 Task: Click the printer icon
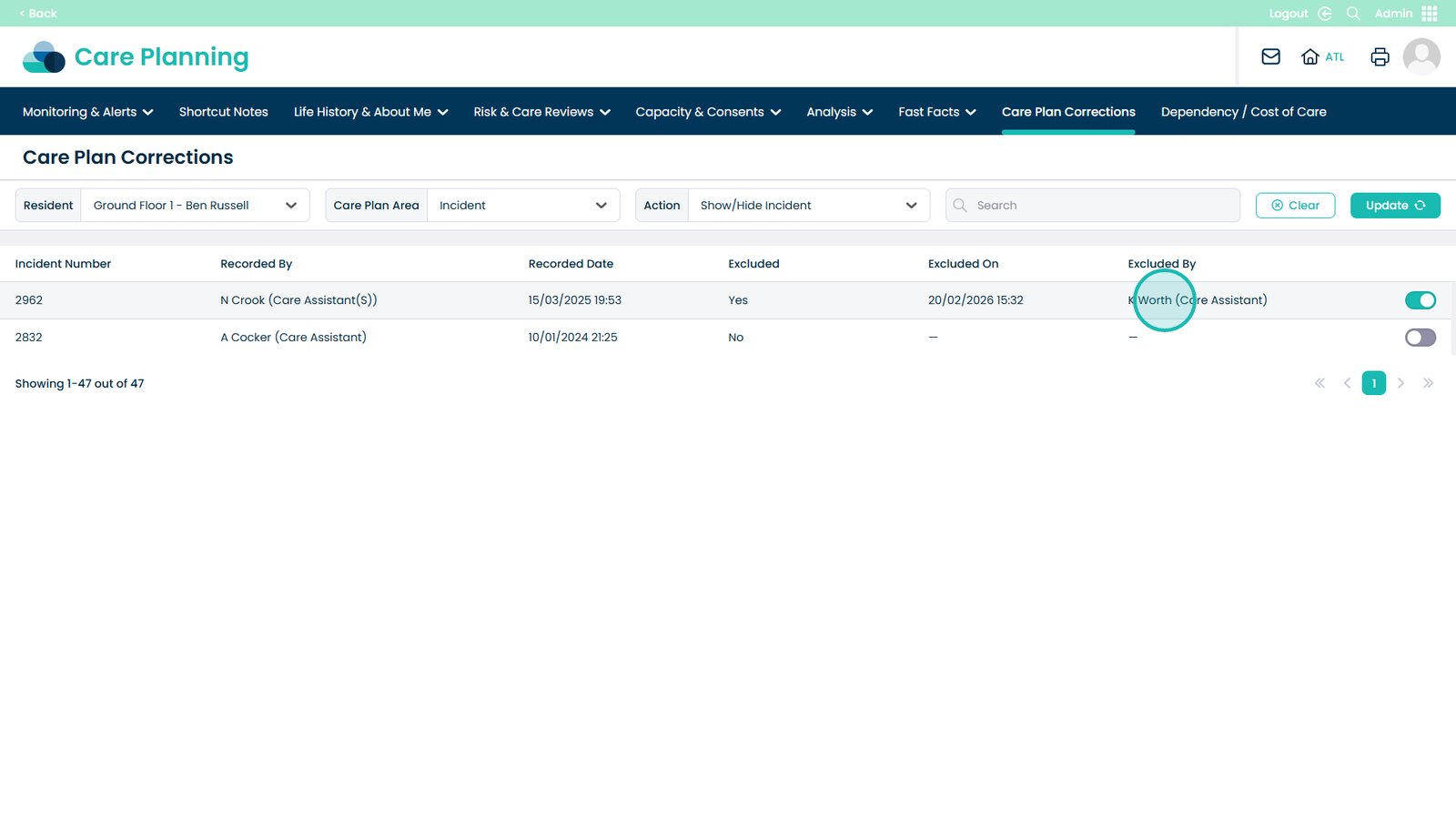pos(1380,56)
